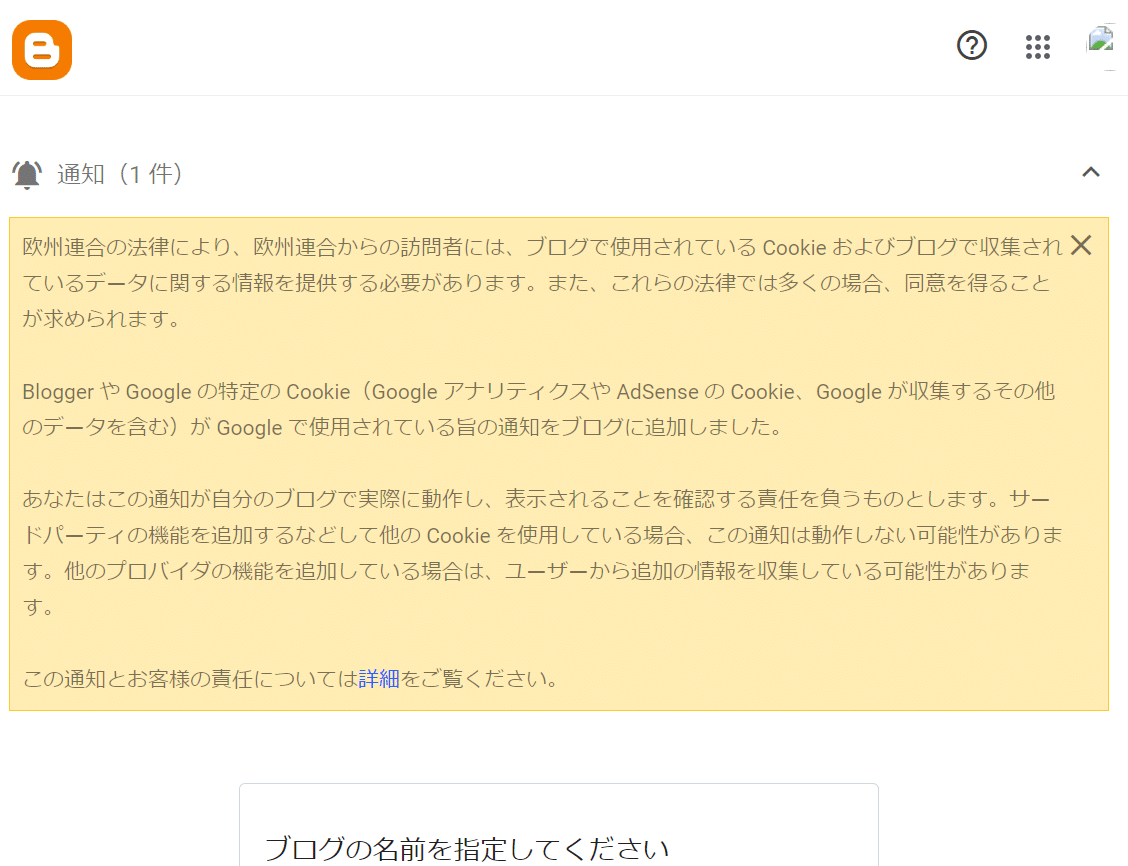Screen dimensions: 1128x866
Task: Click the 通知（1 件）heading text
Action: (119, 174)
